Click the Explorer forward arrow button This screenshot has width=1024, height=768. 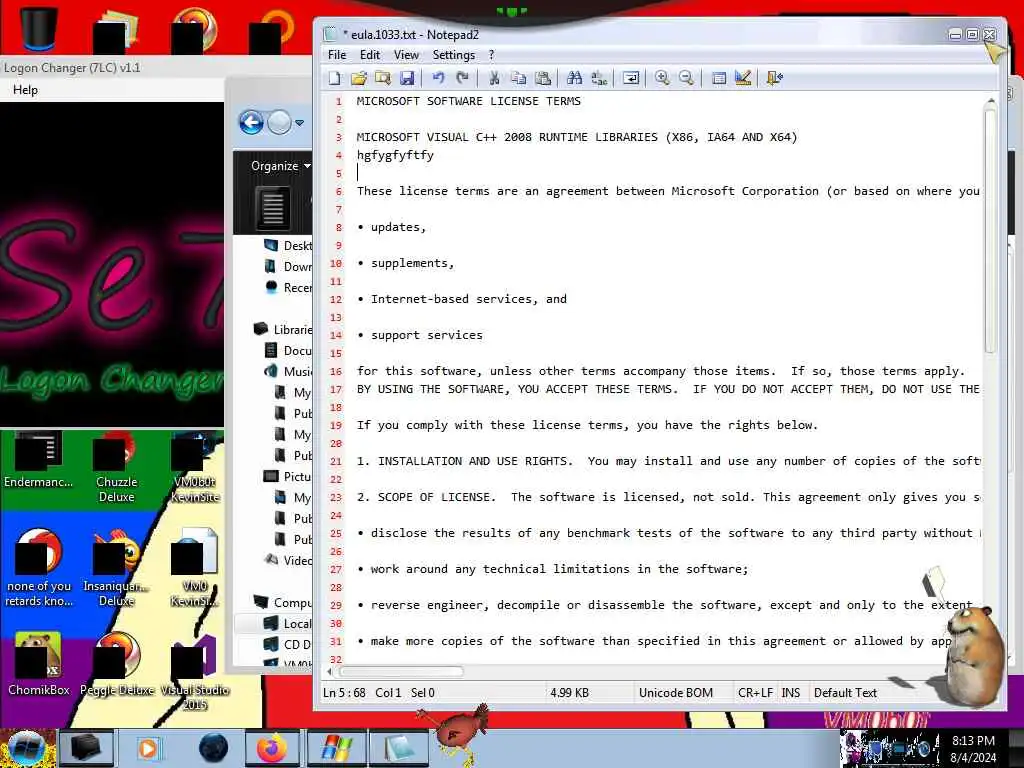tap(280, 123)
